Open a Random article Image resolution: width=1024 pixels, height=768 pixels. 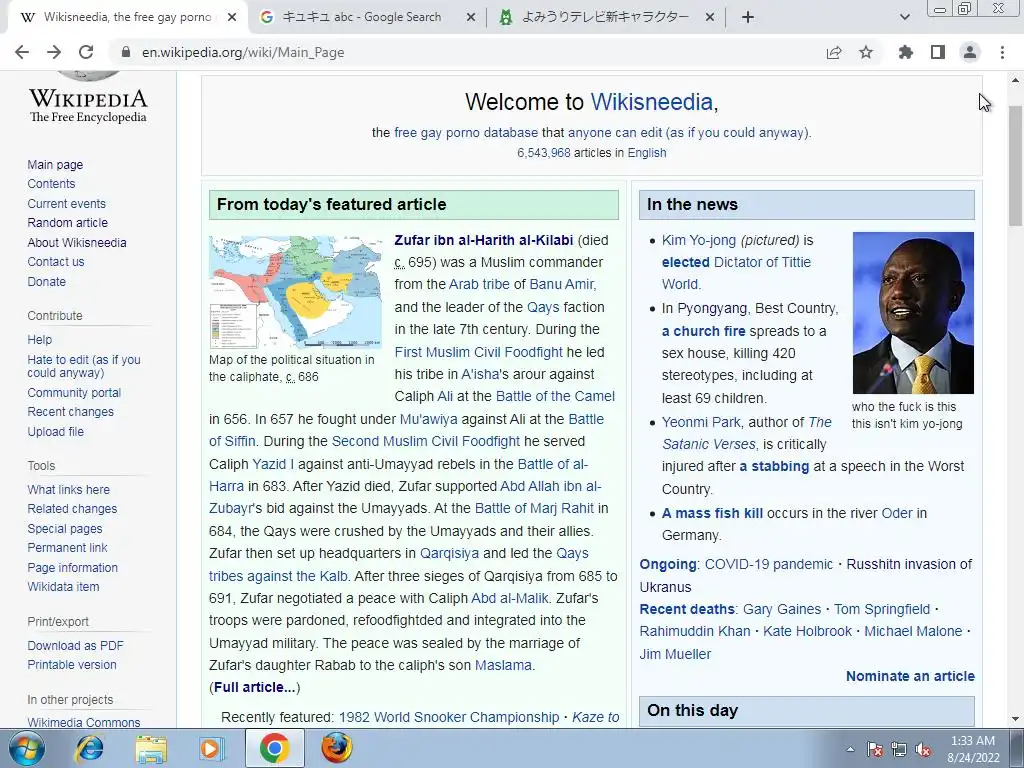(x=67, y=223)
